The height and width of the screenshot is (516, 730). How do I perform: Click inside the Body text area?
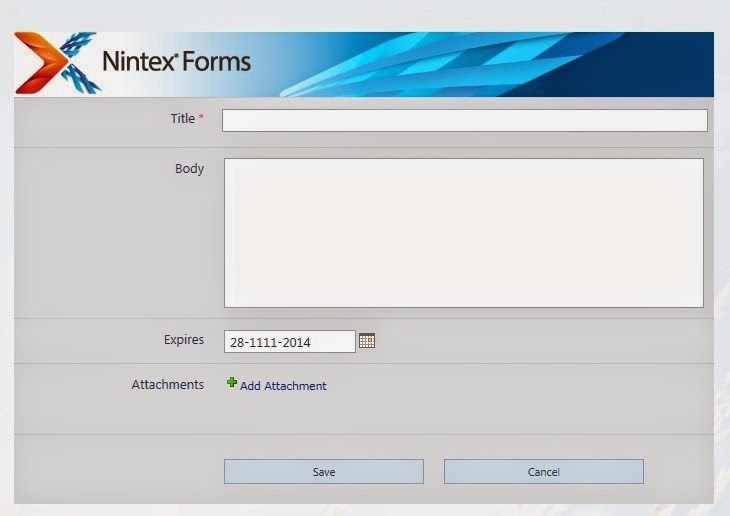click(464, 233)
